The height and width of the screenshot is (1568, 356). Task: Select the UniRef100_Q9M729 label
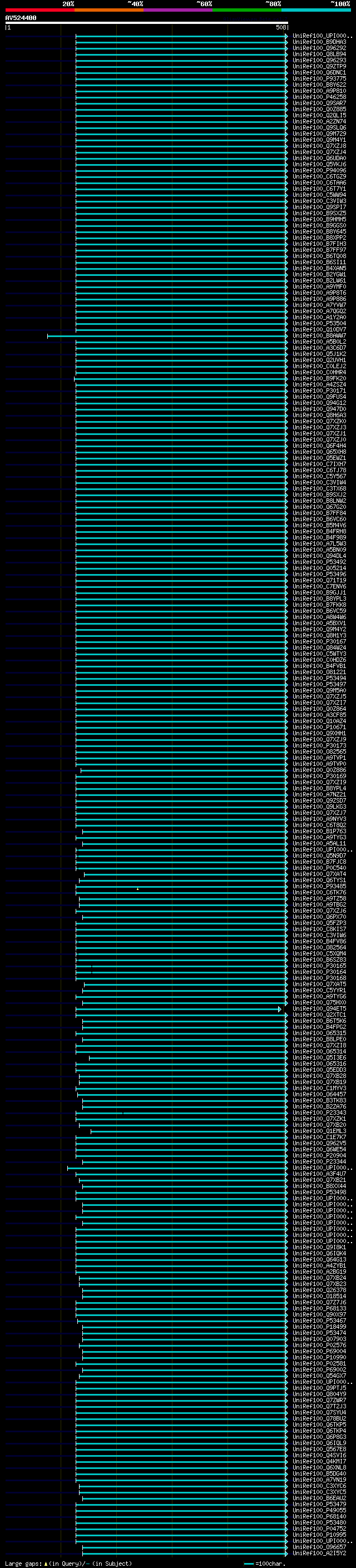click(x=319, y=134)
